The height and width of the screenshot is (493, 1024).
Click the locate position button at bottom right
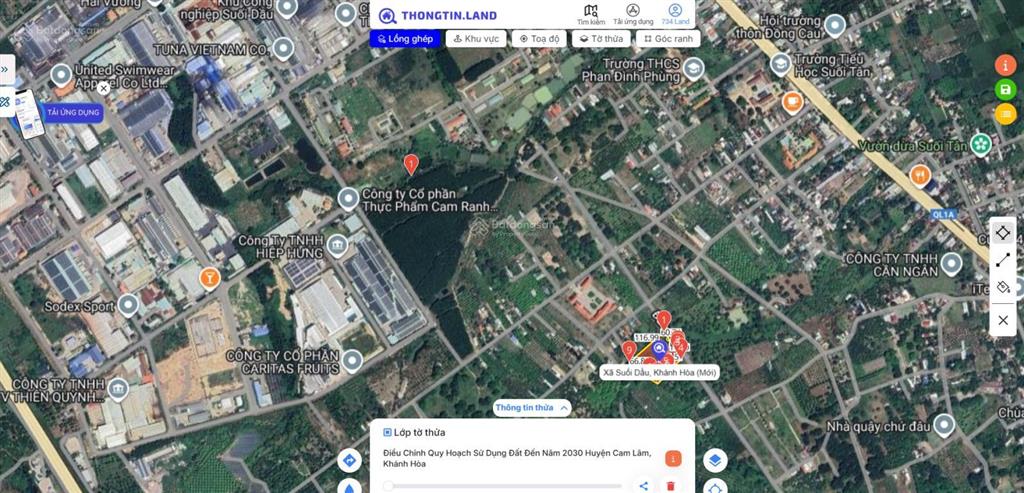click(x=715, y=487)
